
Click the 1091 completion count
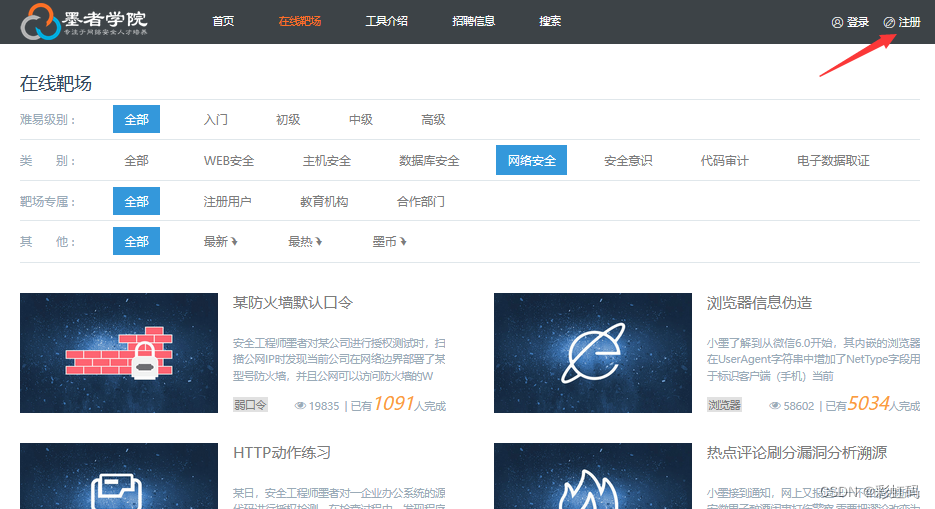[x=394, y=404]
